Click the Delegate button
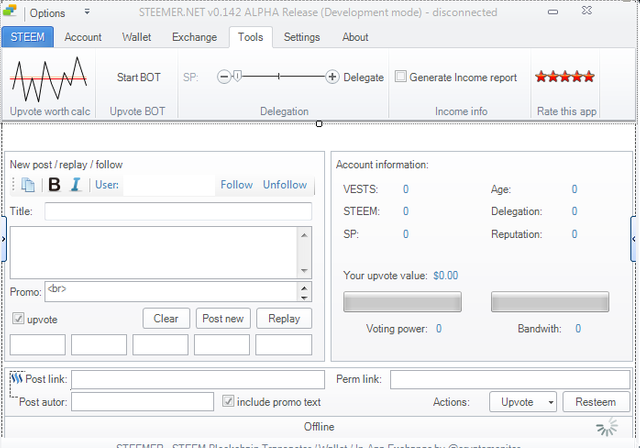Viewport: 640px width, 448px height. 363,77
